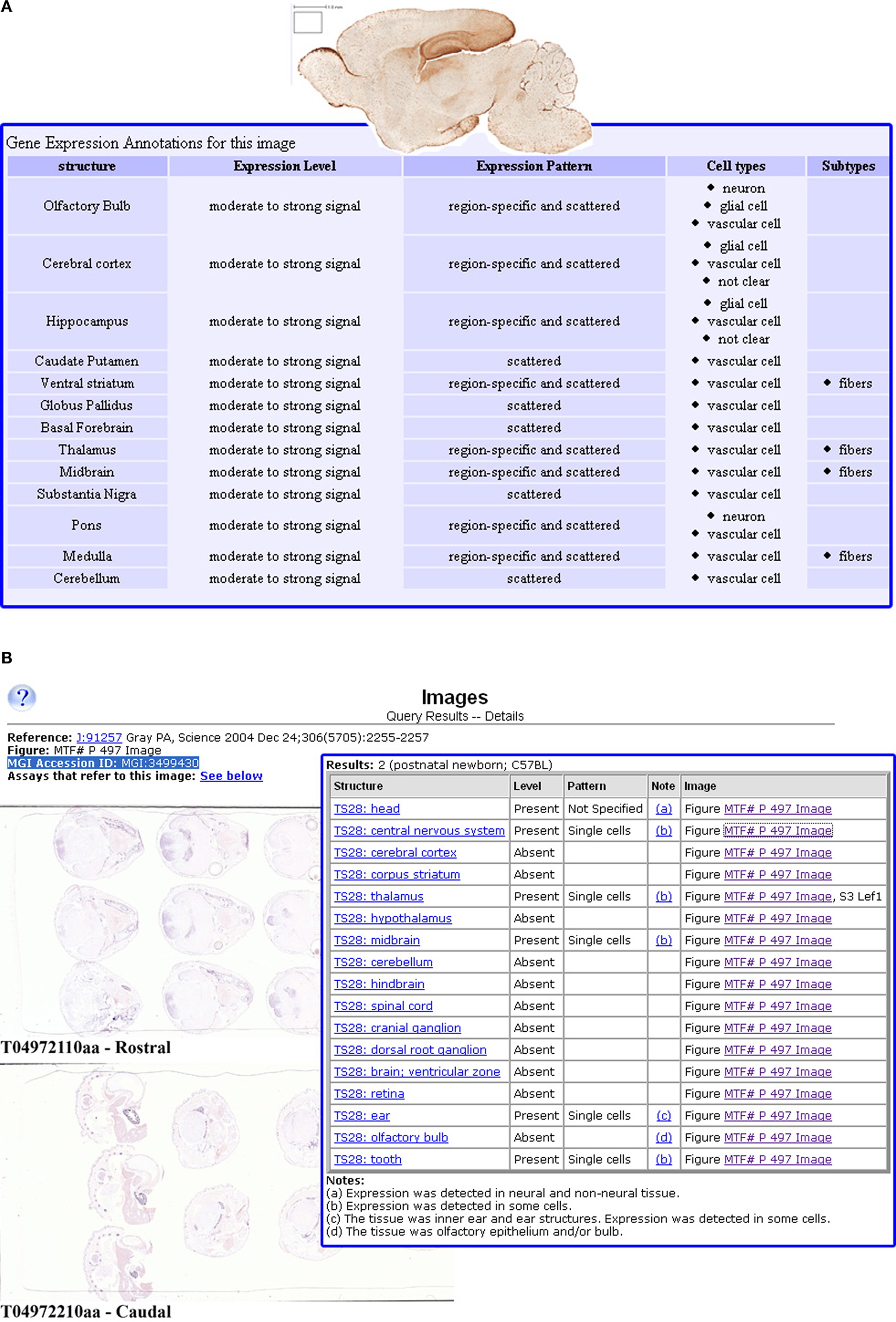896x1322 pixels.
Task: Click note (c) in the ear row
Action: [x=663, y=1115]
